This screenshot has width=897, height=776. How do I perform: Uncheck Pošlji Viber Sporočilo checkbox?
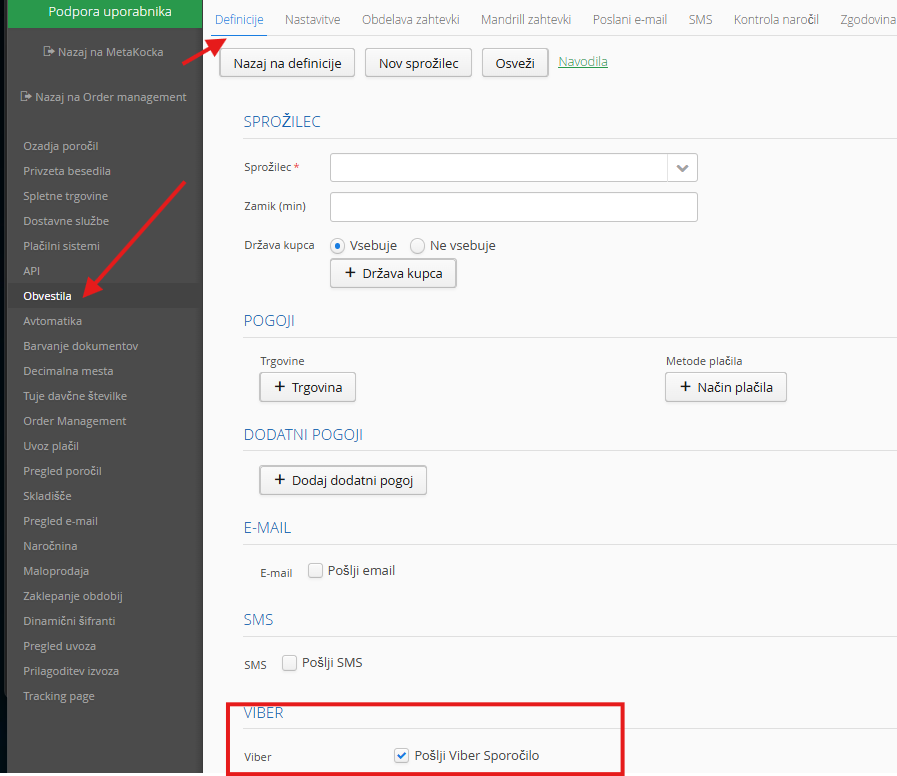click(x=402, y=755)
